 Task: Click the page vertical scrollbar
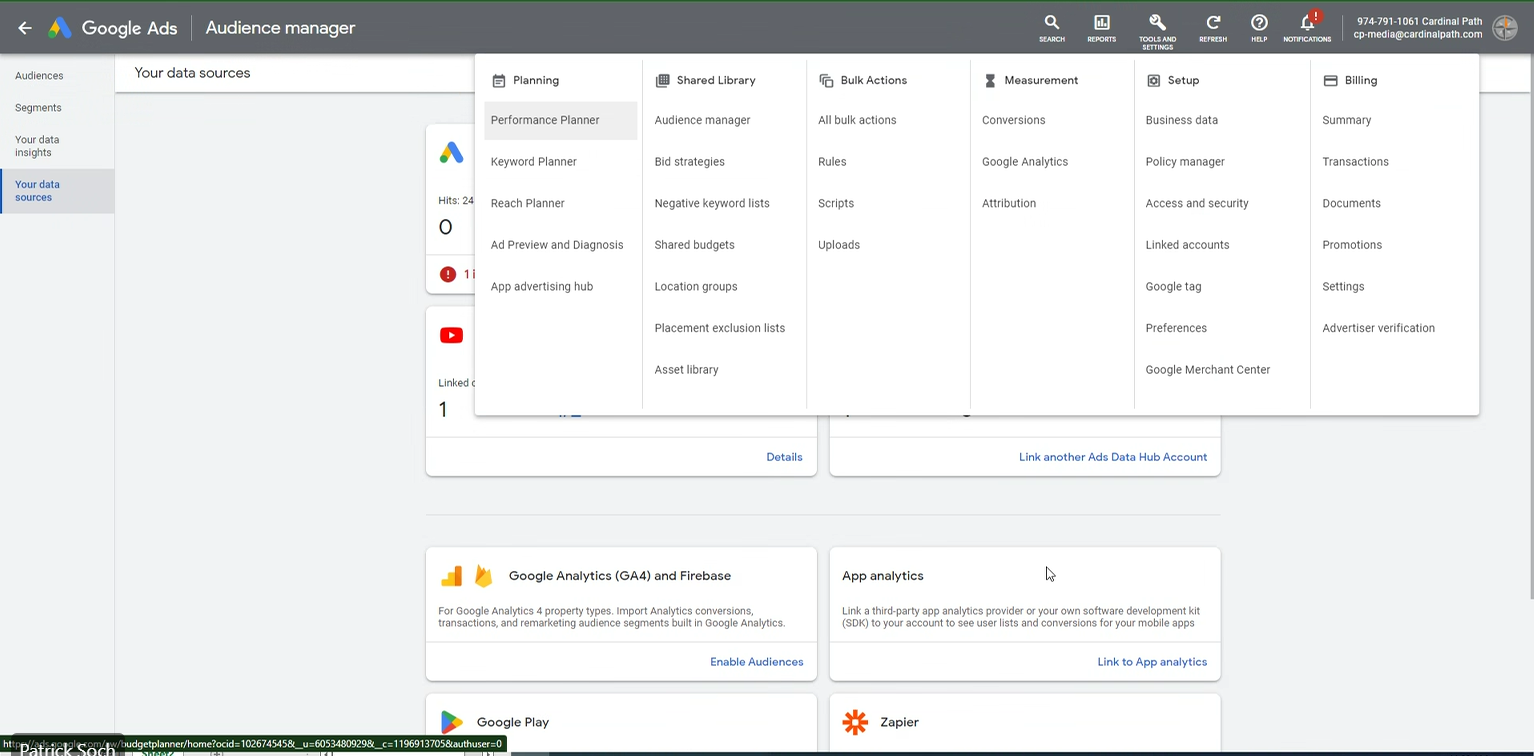tap(1529, 330)
